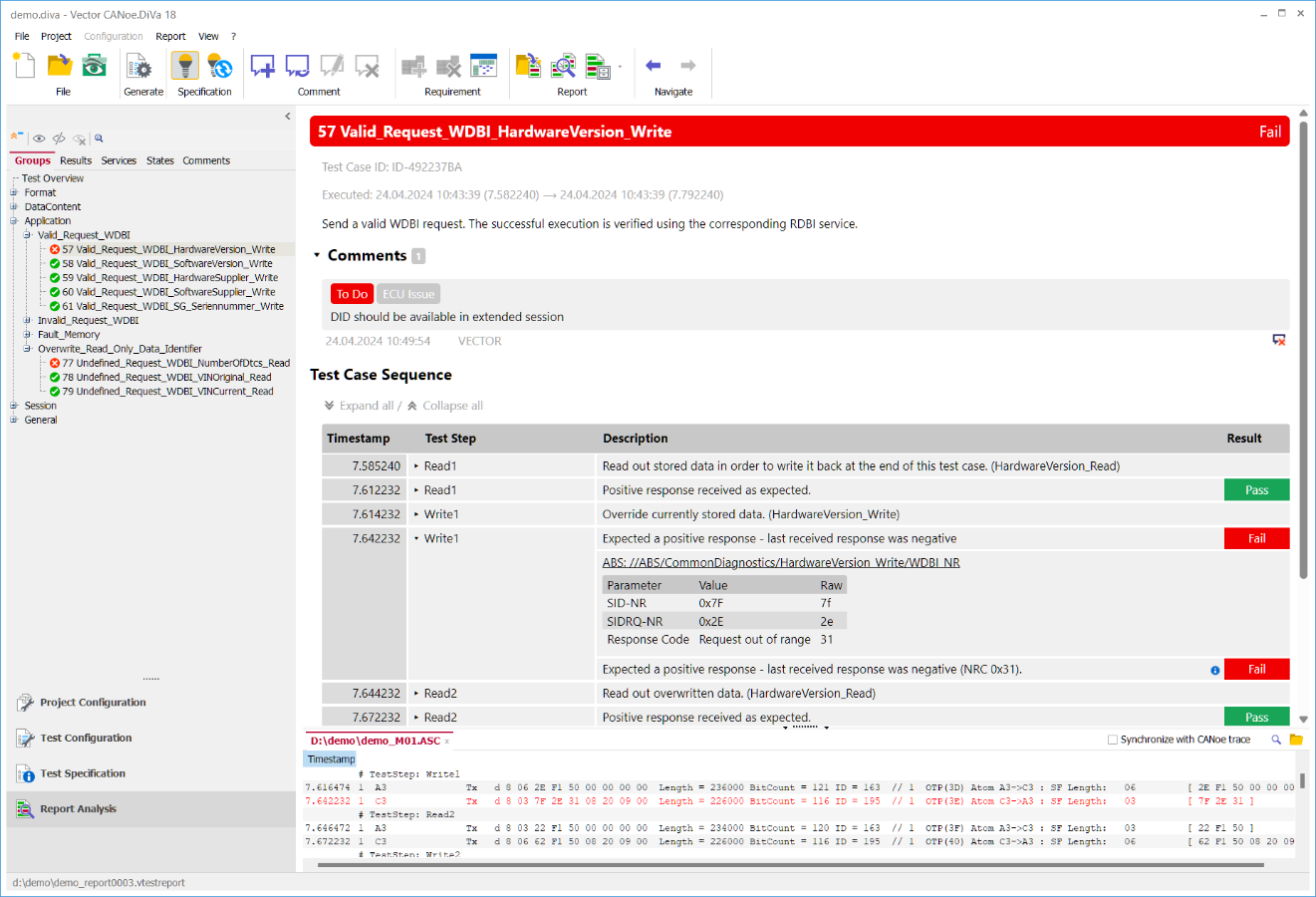Select test 58 Valid_Request_WDBI_SoftwareVersion_Write
Viewport: 1316px width, 897px height.
point(167,264)
